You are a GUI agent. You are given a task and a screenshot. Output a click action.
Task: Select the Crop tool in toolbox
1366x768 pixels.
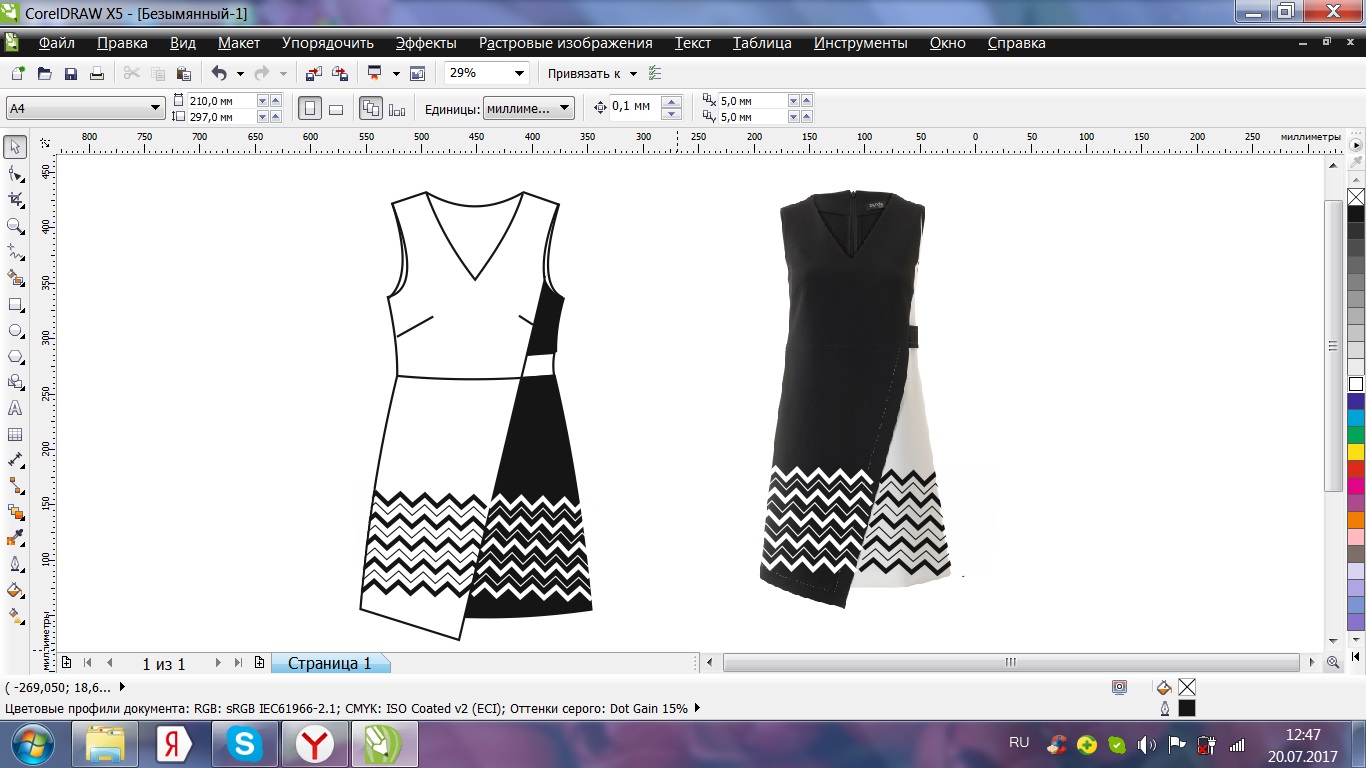(x=15, y=200)
